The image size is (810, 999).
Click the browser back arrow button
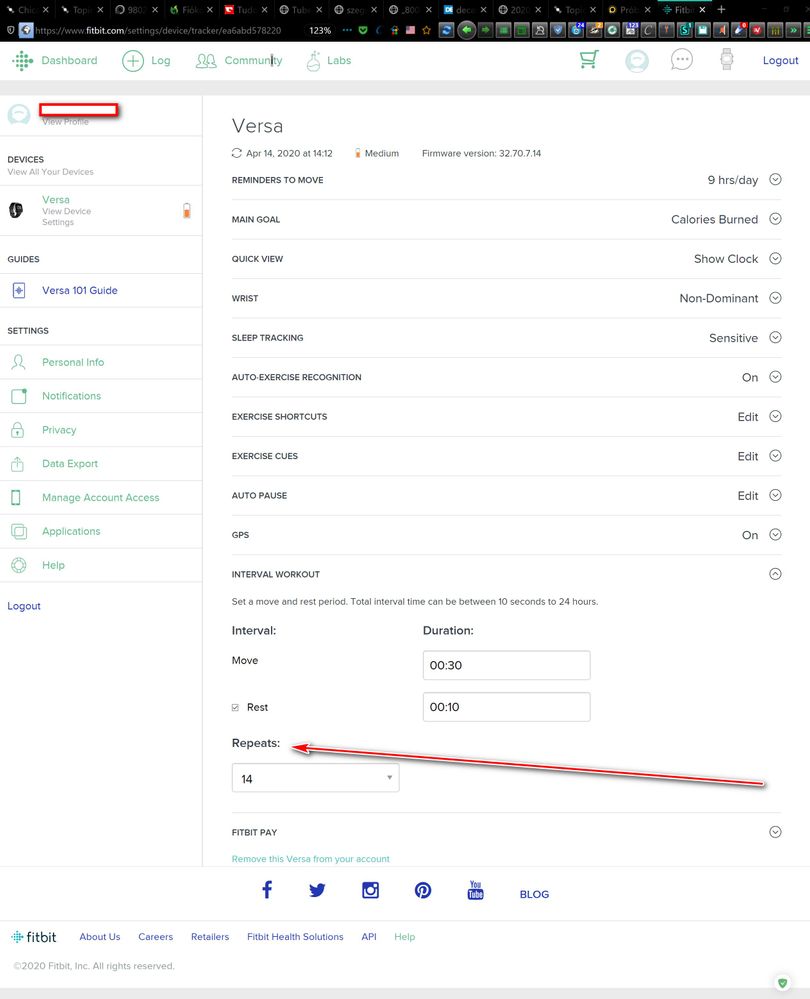(x=466, y=30)
